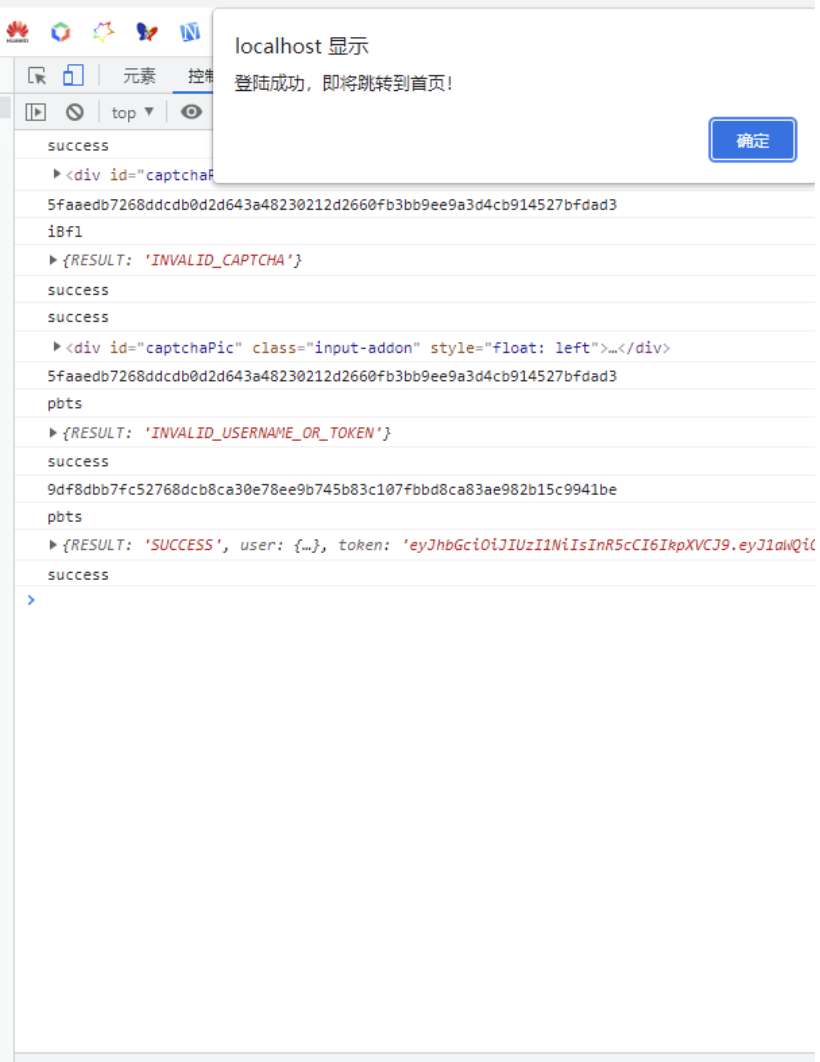Click the 'pbts' line above SUCCESS result
Viewport: 820px width, 1062px height.
tap(65, 517)
